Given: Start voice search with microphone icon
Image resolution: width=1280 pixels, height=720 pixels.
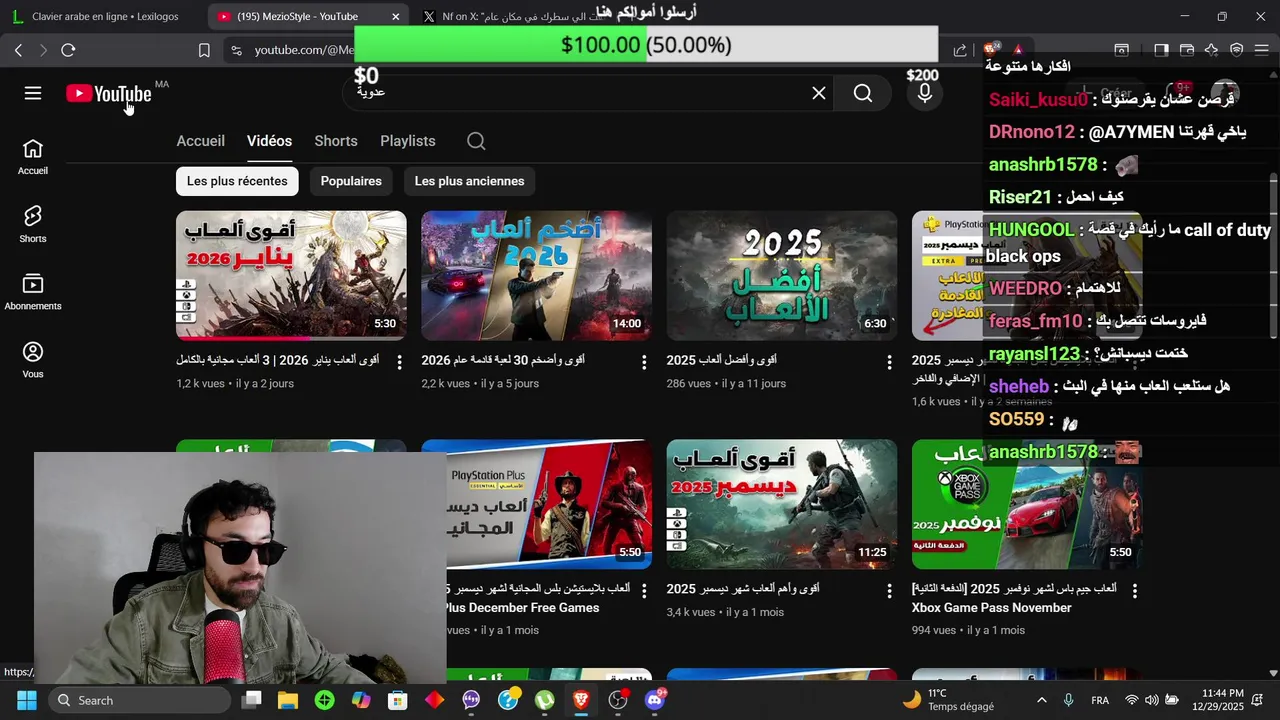Looking at the screenshot, I should pyautogui.click(x=925, y=93).
